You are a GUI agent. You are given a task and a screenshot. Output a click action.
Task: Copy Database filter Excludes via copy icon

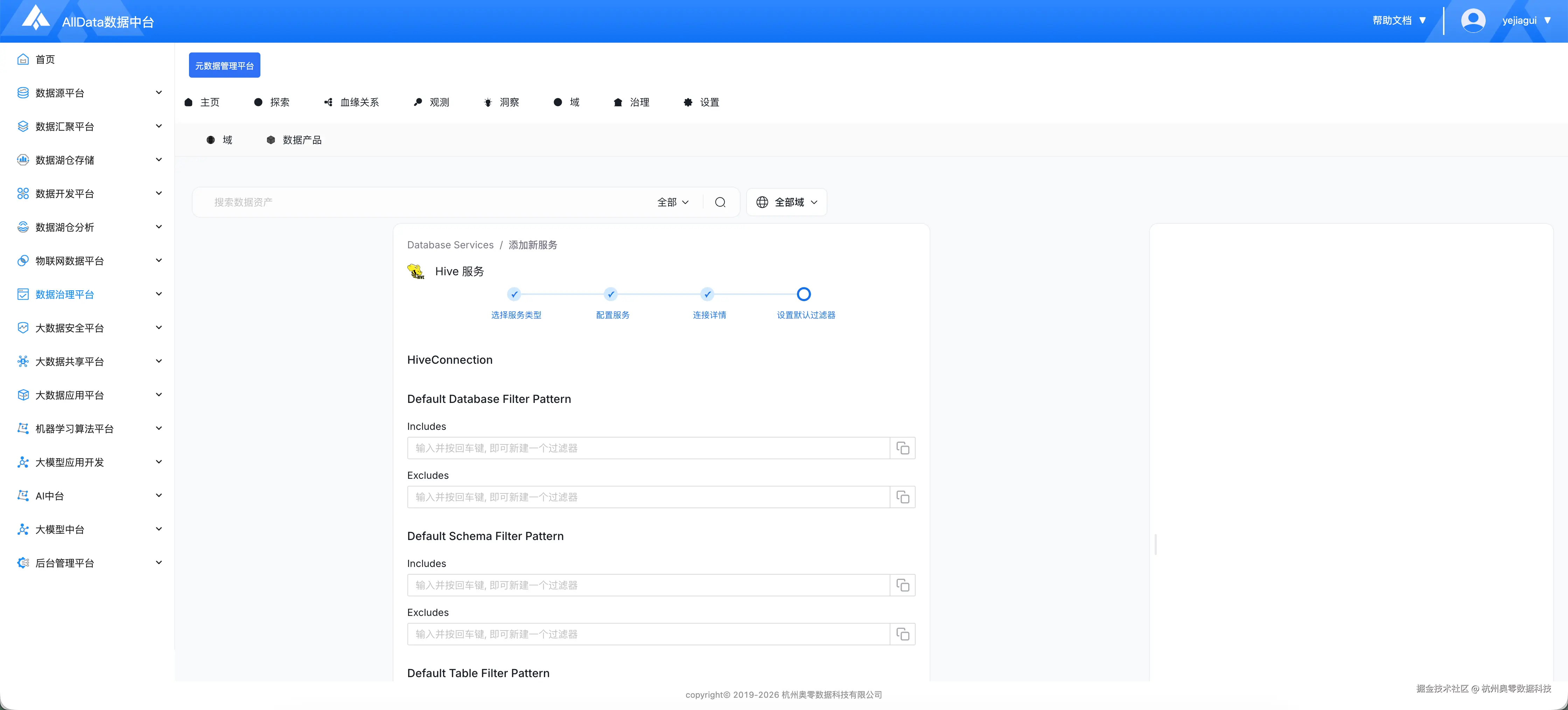[903, 497]
